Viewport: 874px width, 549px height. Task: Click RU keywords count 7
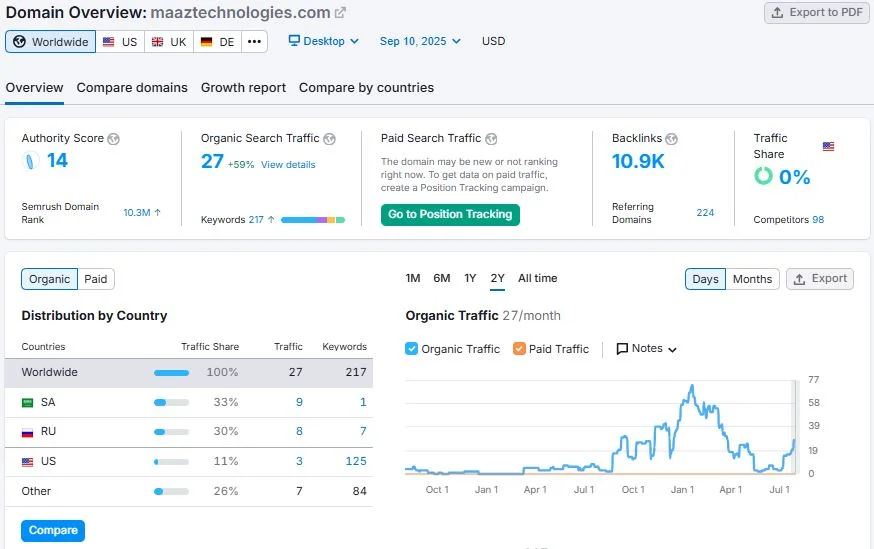(363, 431)
